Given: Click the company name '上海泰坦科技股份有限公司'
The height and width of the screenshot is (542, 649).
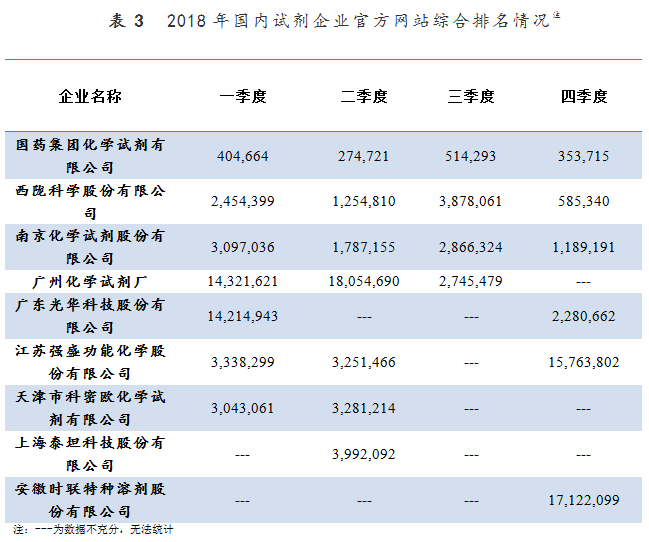Looking at the screenshot, I should click(x=91, y=453).
